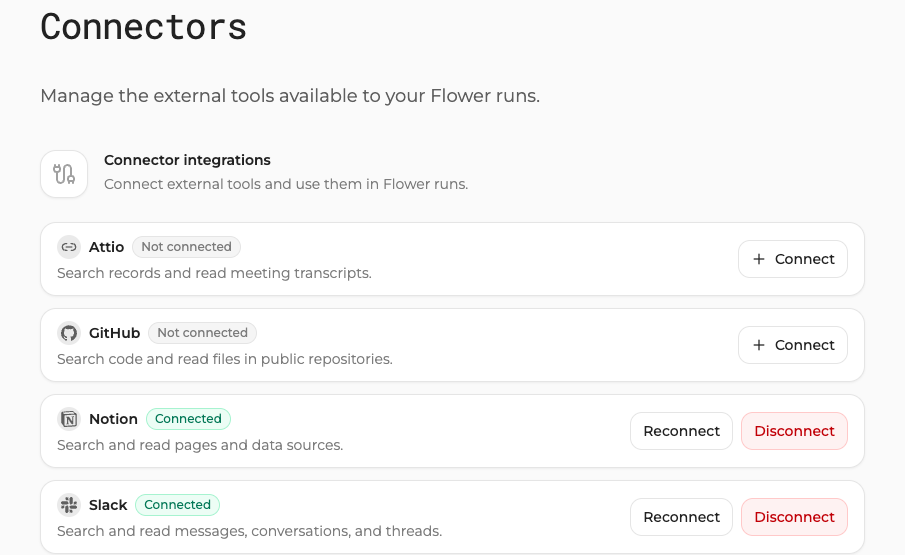
Task: Disconnect the Slack connector
Action: 794,517
